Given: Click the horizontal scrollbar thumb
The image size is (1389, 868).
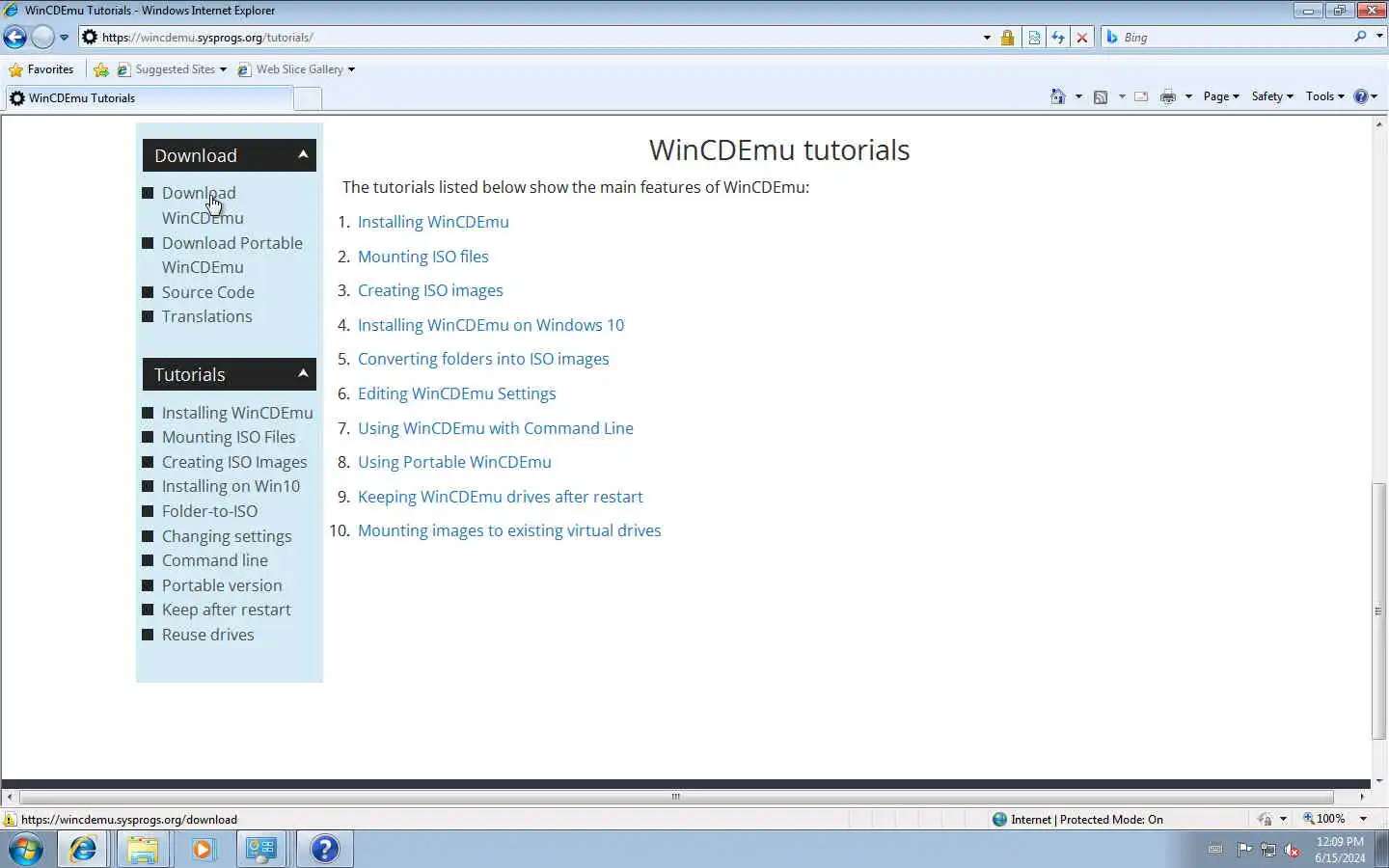Looking at the screenshot, I should [676, 797].
